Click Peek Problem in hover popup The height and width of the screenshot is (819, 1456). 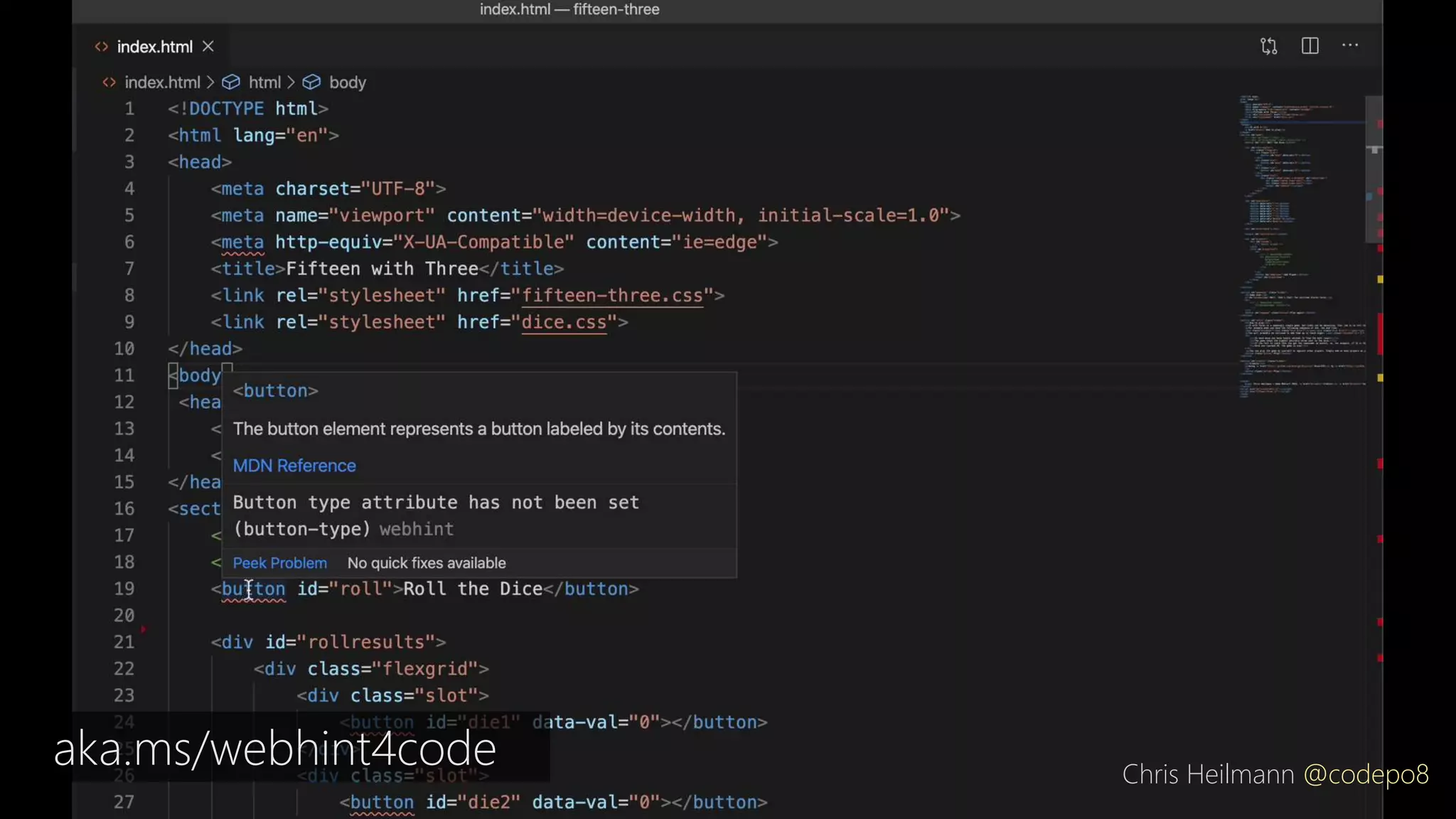(x=280, y=563)
